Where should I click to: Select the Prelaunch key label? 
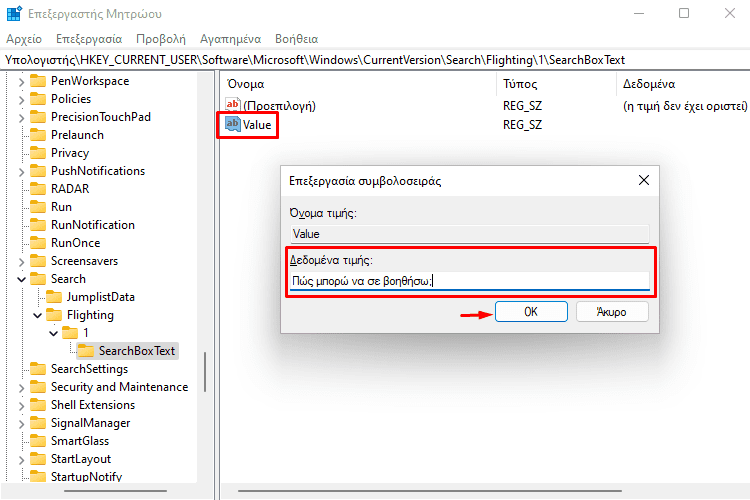coord(77,135)
